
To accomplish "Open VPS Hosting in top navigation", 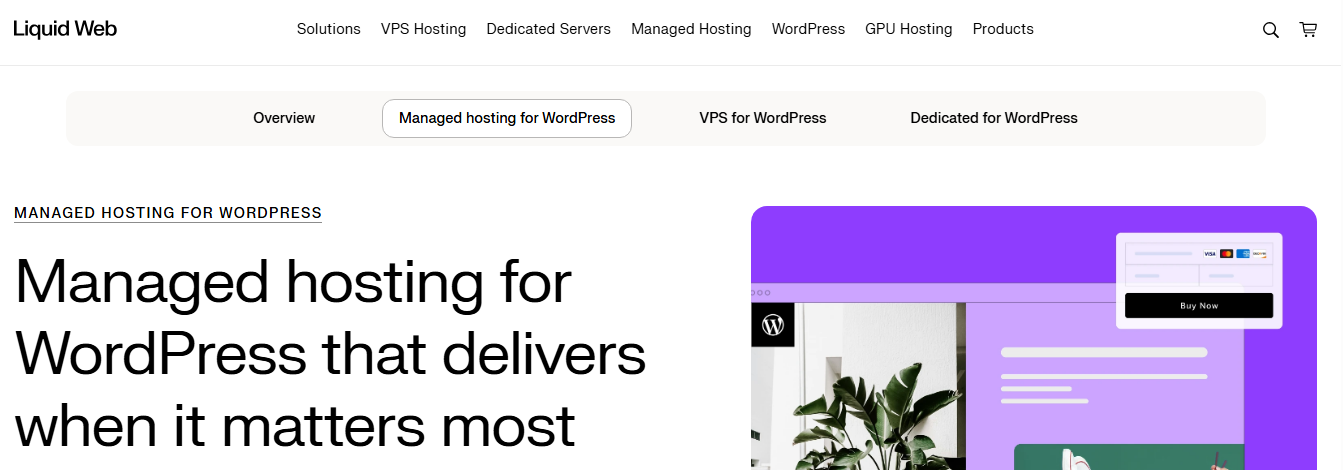I will (423, 29).
